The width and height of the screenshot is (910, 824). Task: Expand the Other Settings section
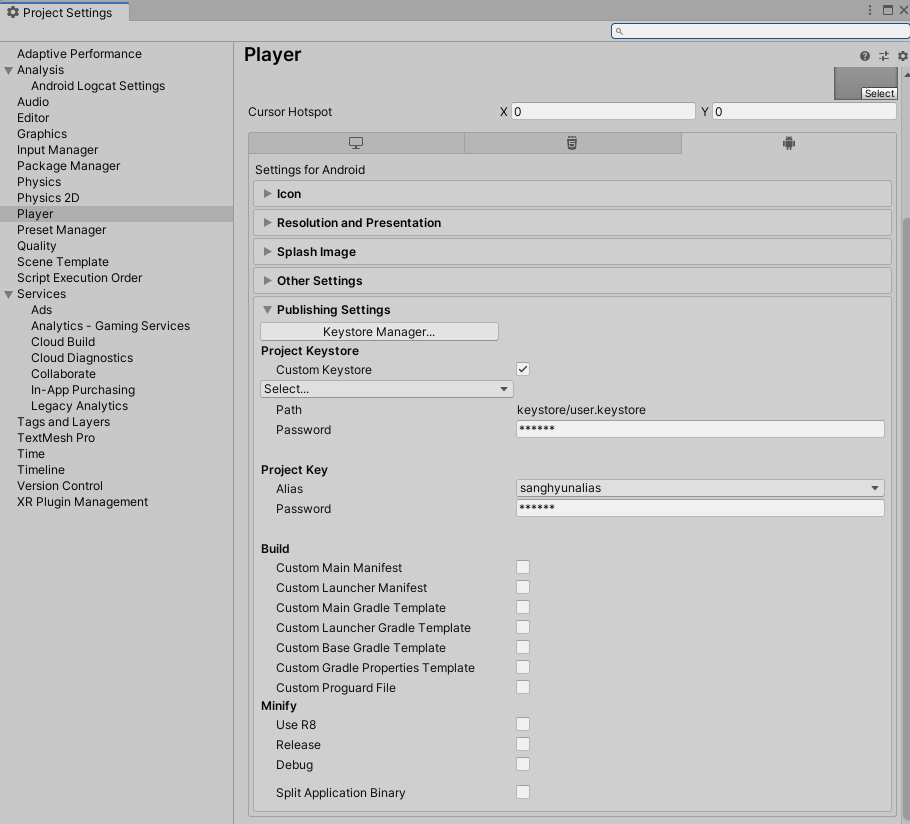pos(572,281)
